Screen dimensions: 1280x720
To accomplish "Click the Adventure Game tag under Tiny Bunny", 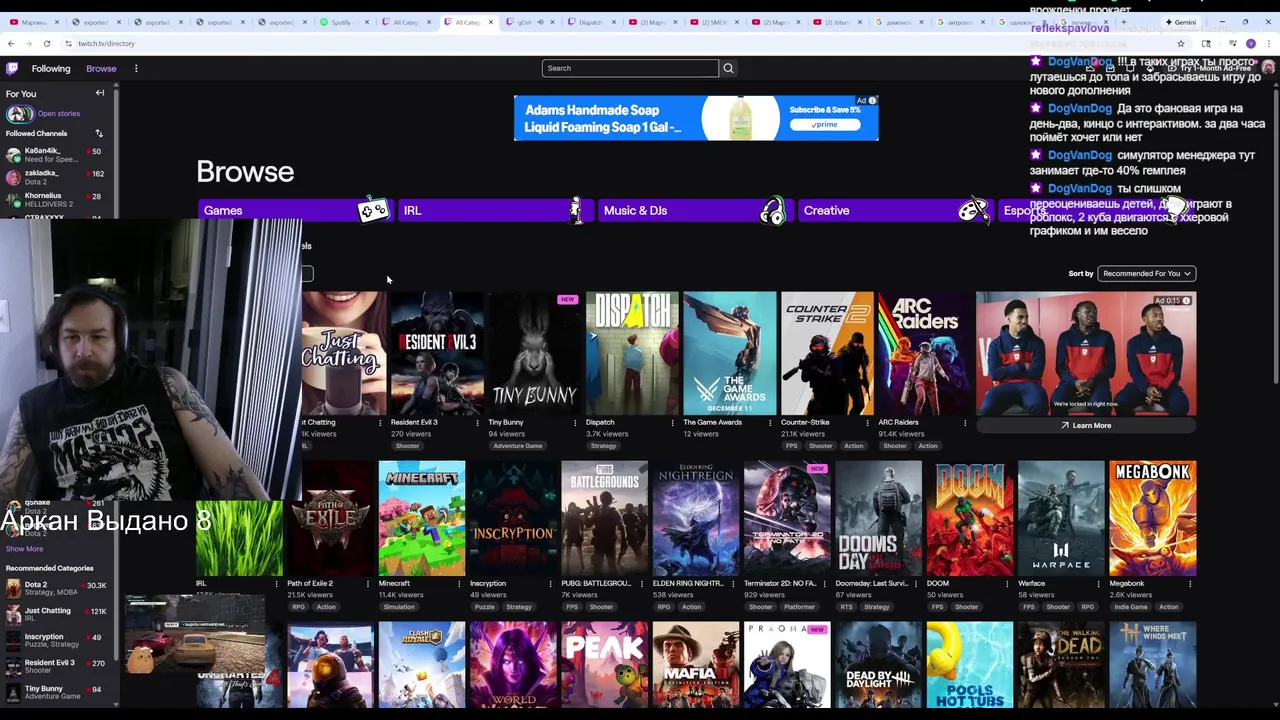I will coord(518,446).
